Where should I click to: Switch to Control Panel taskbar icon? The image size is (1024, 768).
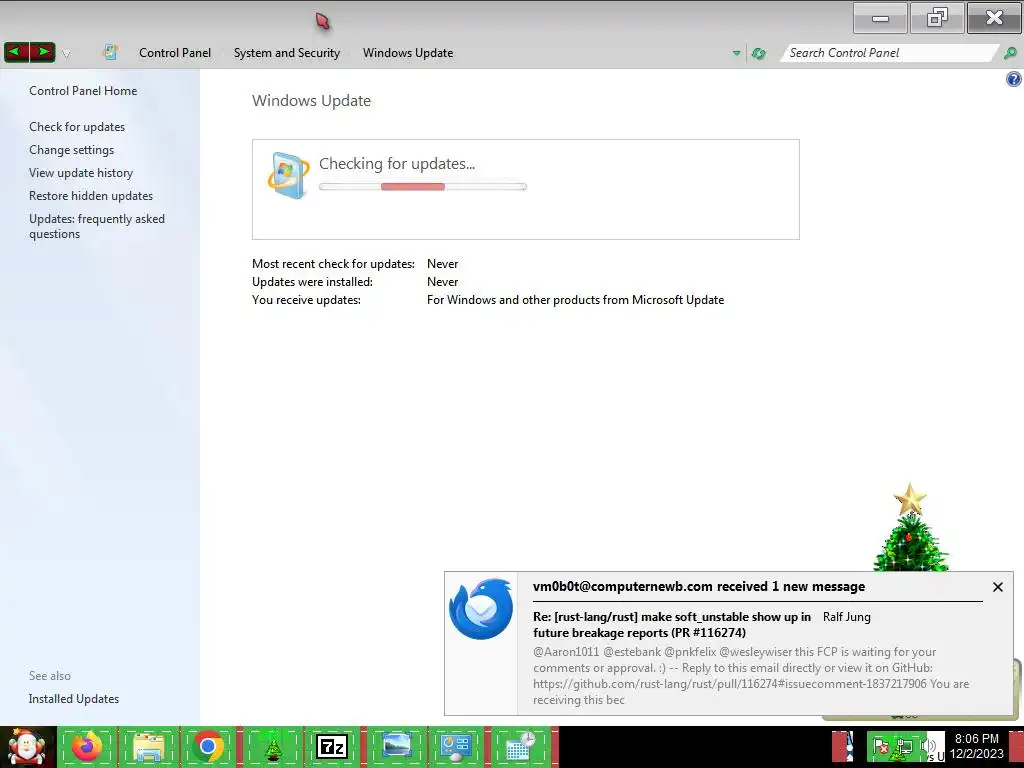pyautogui.click(x=455, y=747)
